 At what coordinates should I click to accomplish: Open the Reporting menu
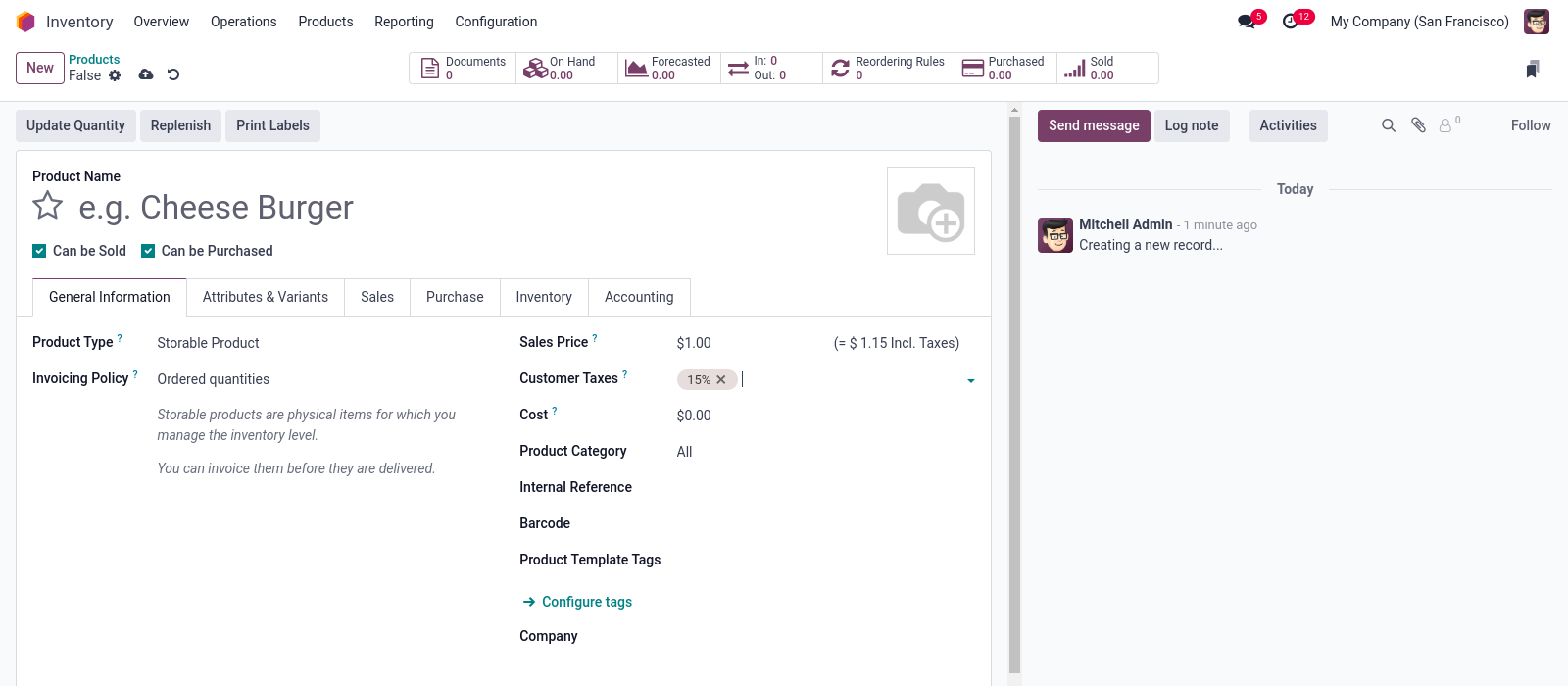point(404,22)
